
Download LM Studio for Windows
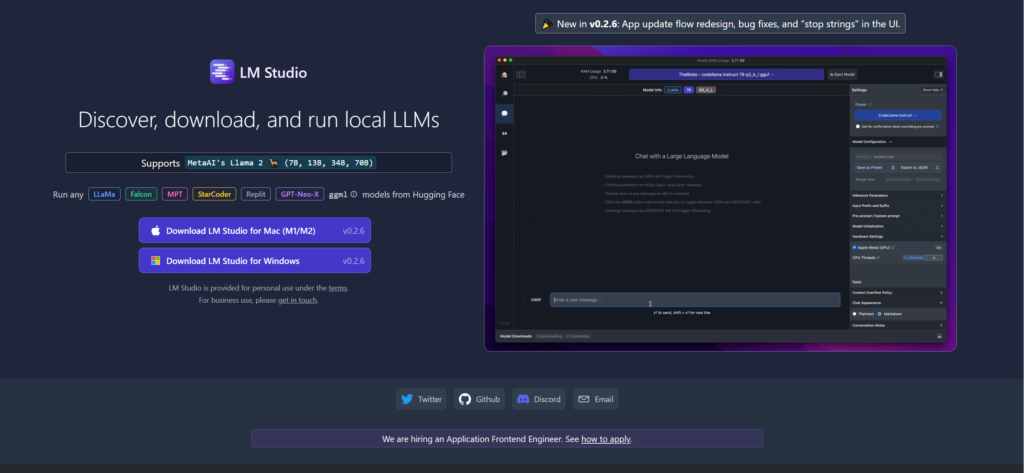255,261
